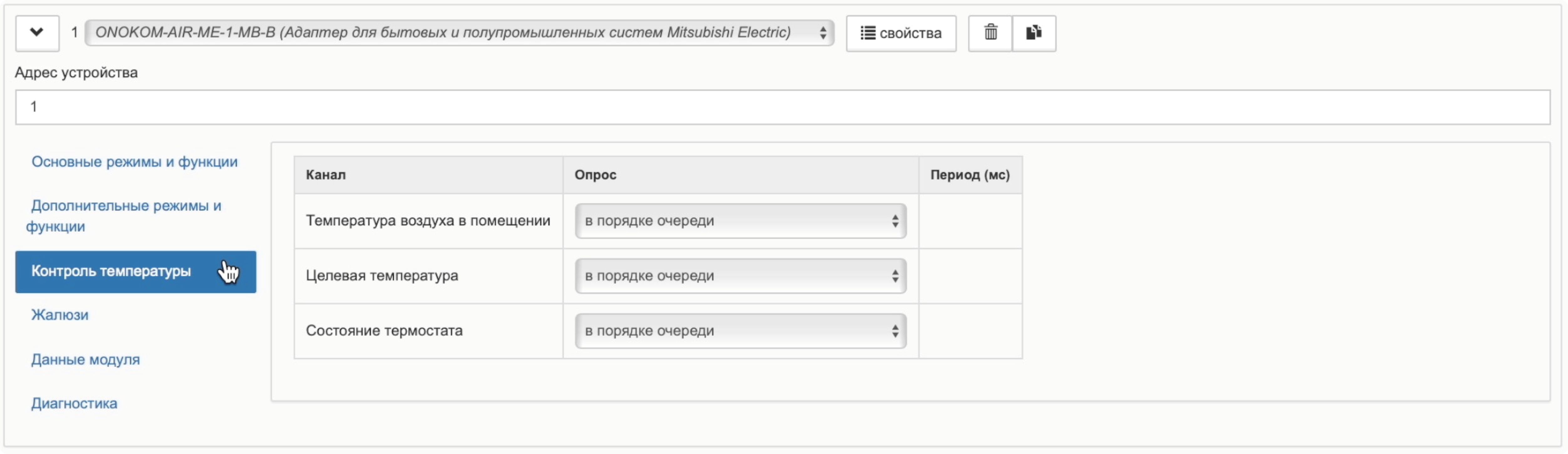
Task: Delete device with trash icon
Action: (990, 33)
